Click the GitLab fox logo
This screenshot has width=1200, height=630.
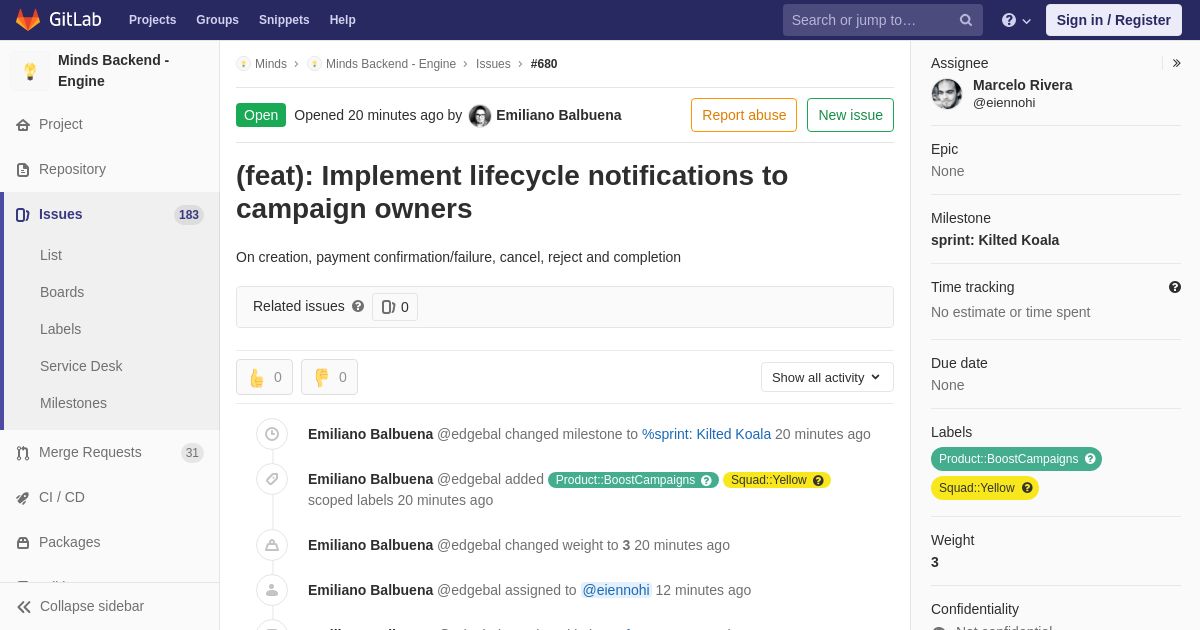click(x=28, y=20)
